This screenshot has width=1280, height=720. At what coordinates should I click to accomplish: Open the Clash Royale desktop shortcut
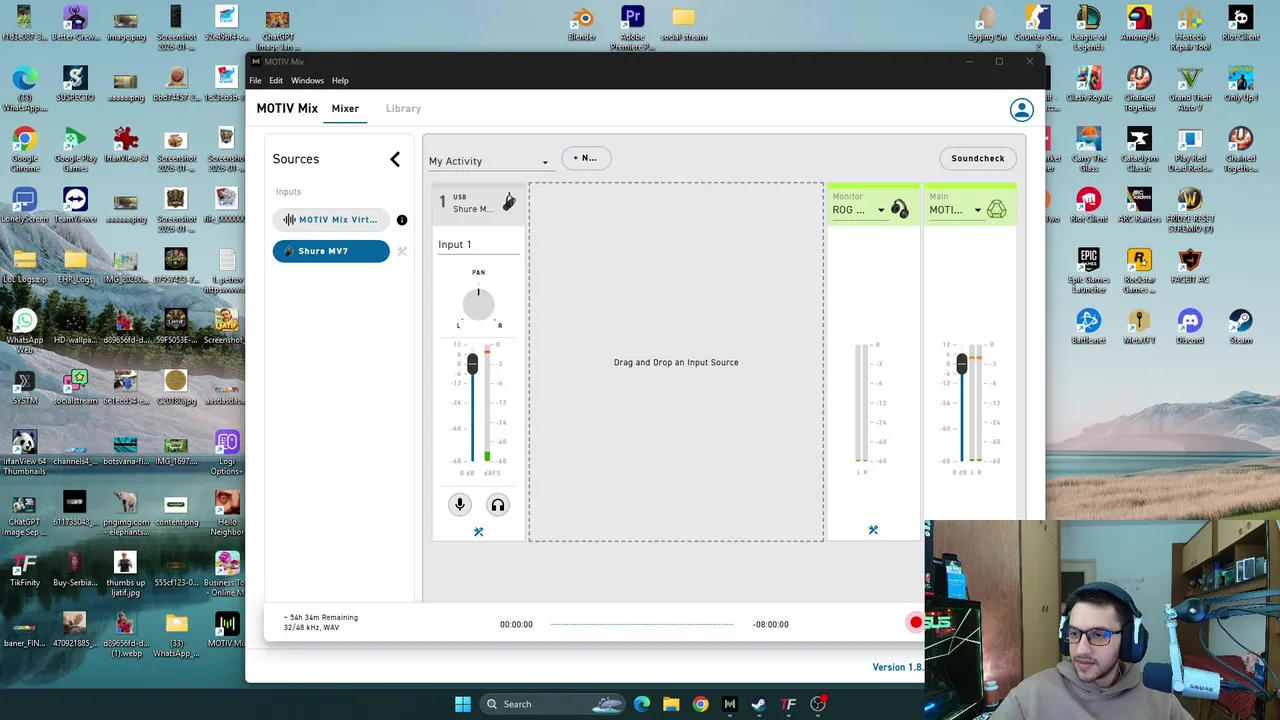pos(1088,85)
